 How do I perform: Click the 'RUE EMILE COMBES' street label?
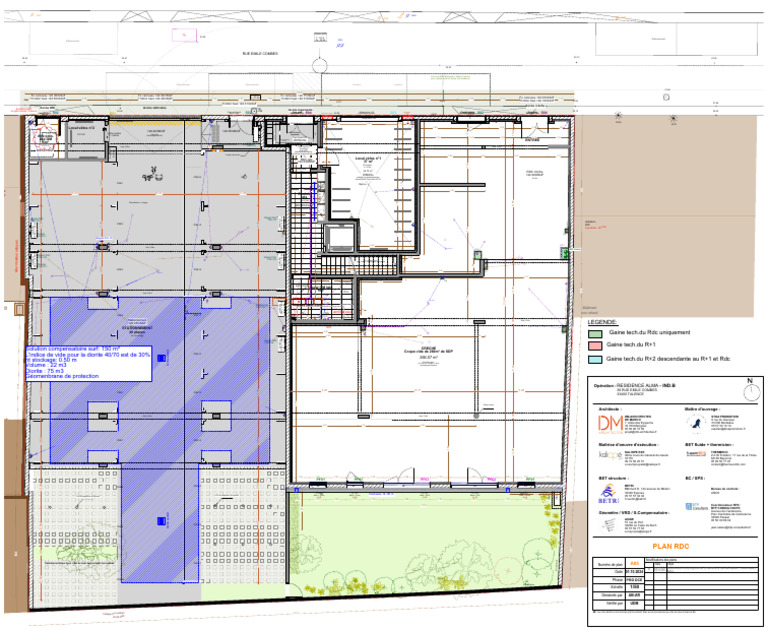260,53
